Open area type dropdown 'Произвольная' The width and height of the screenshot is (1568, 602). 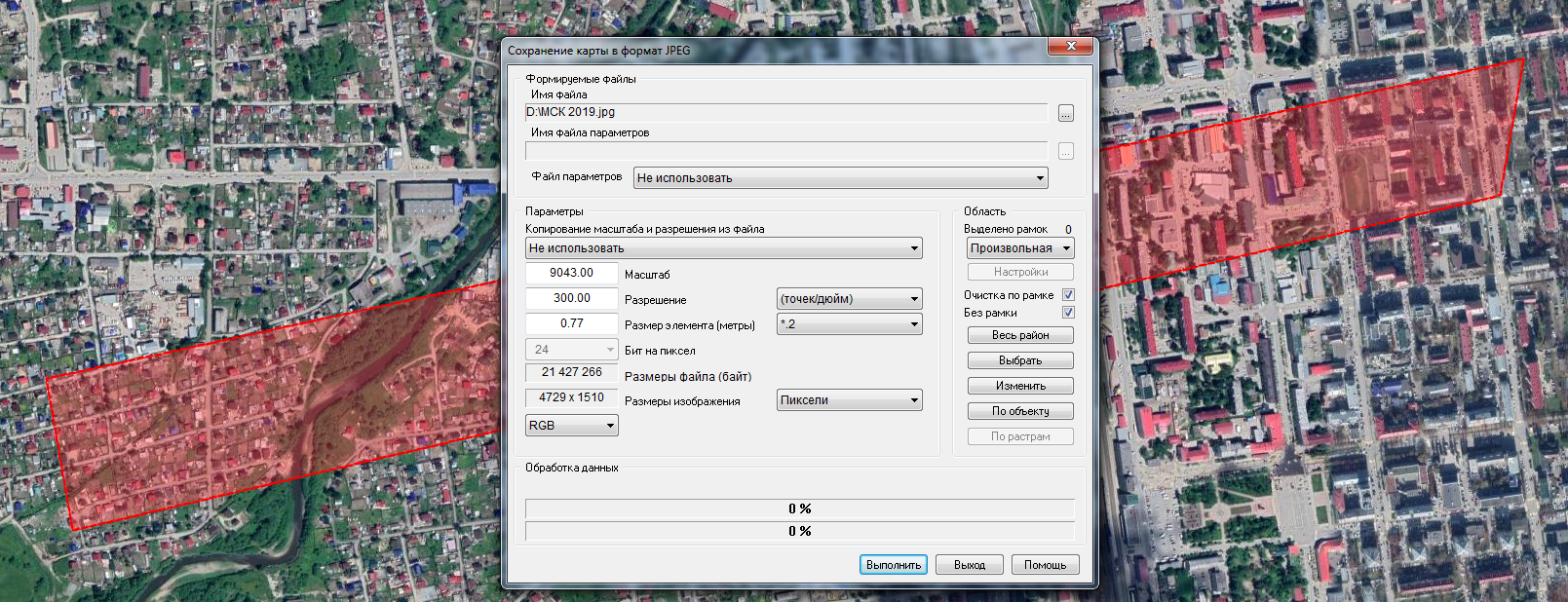coord(1020,248)
